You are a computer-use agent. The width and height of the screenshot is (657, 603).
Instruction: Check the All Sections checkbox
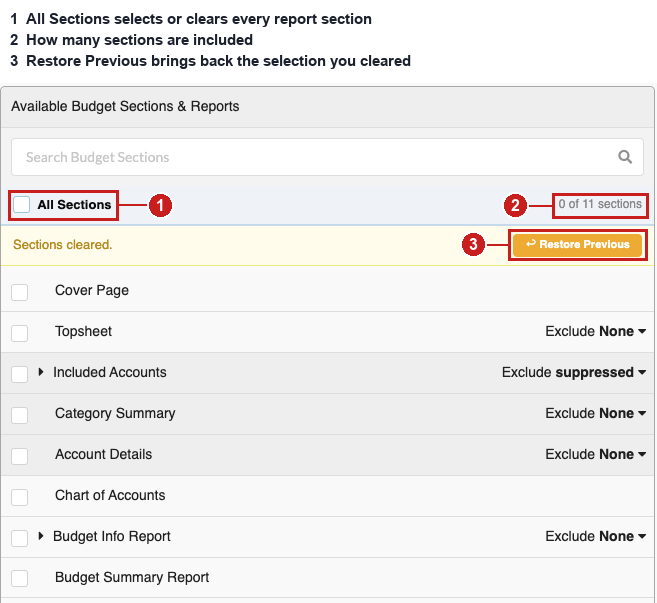21,205
